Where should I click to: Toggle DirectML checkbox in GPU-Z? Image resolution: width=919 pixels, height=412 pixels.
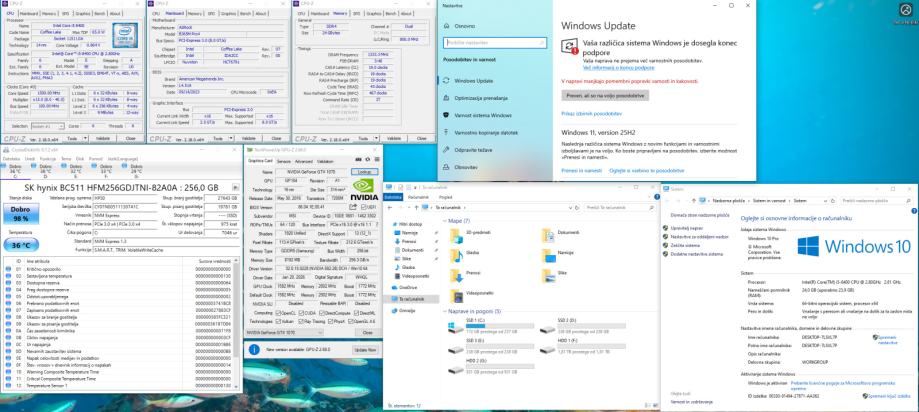(x=354, y=312)
